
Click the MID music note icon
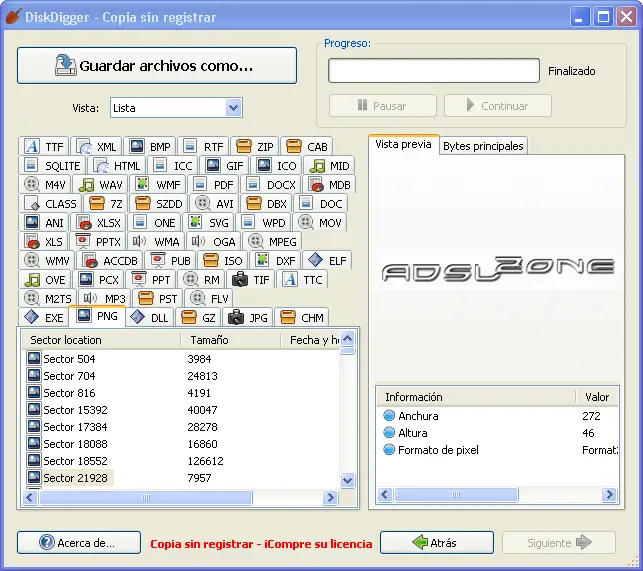point(317,166)
